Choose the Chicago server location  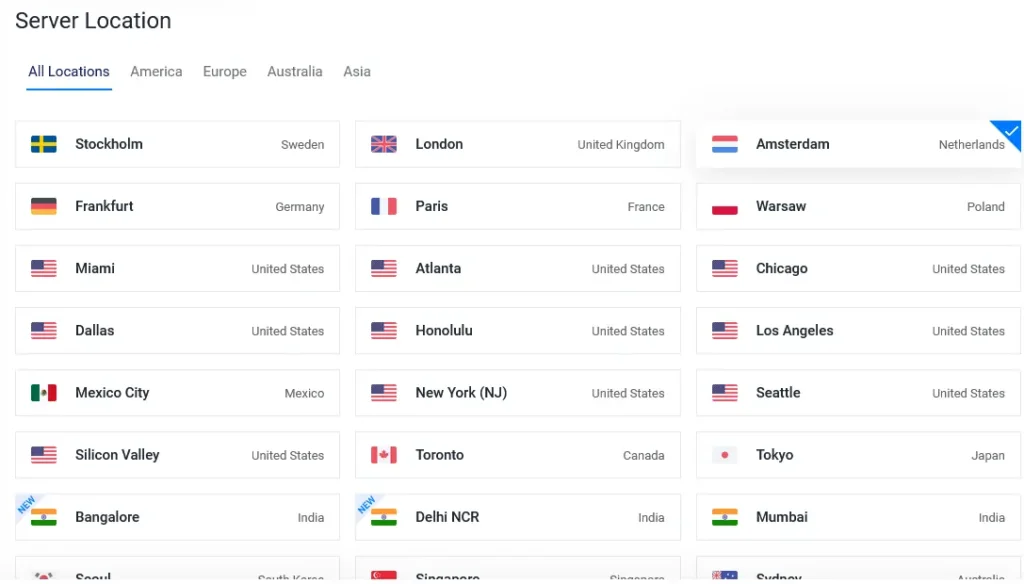pyautogui.click(x=857, y=268)
